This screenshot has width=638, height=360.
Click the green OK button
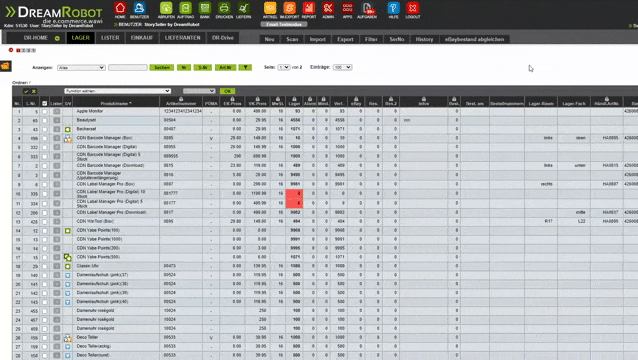[x=227, y=91]
